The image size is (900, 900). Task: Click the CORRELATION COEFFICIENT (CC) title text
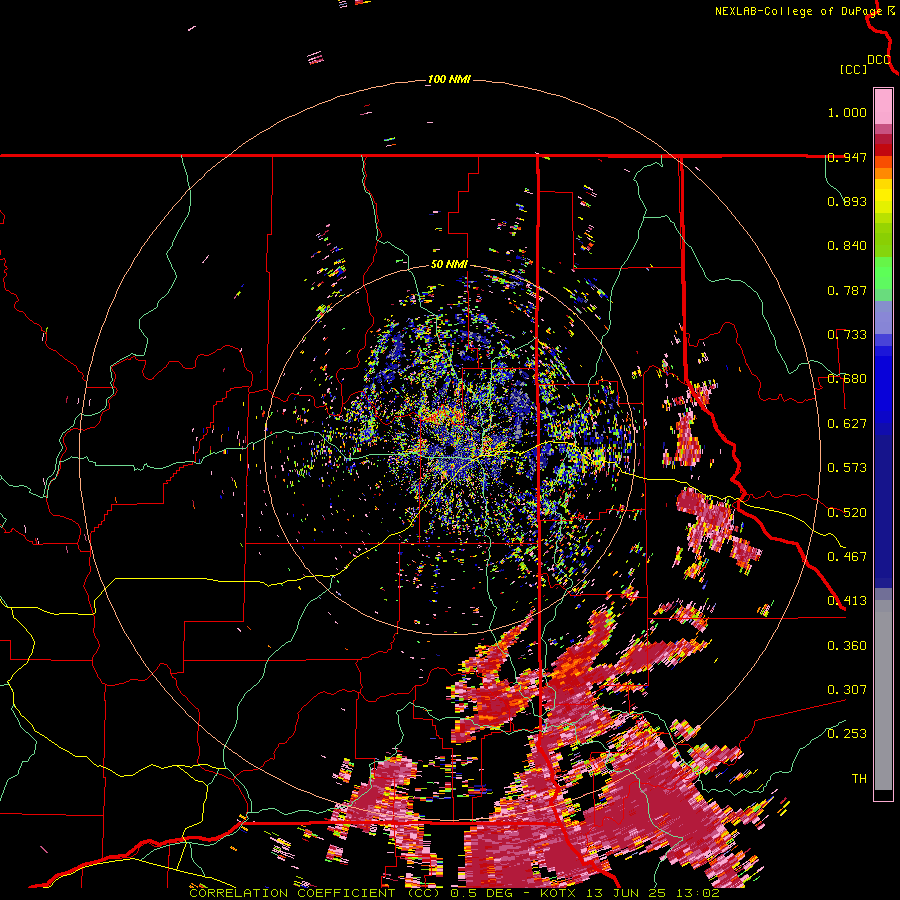click(x=315, y=893)
